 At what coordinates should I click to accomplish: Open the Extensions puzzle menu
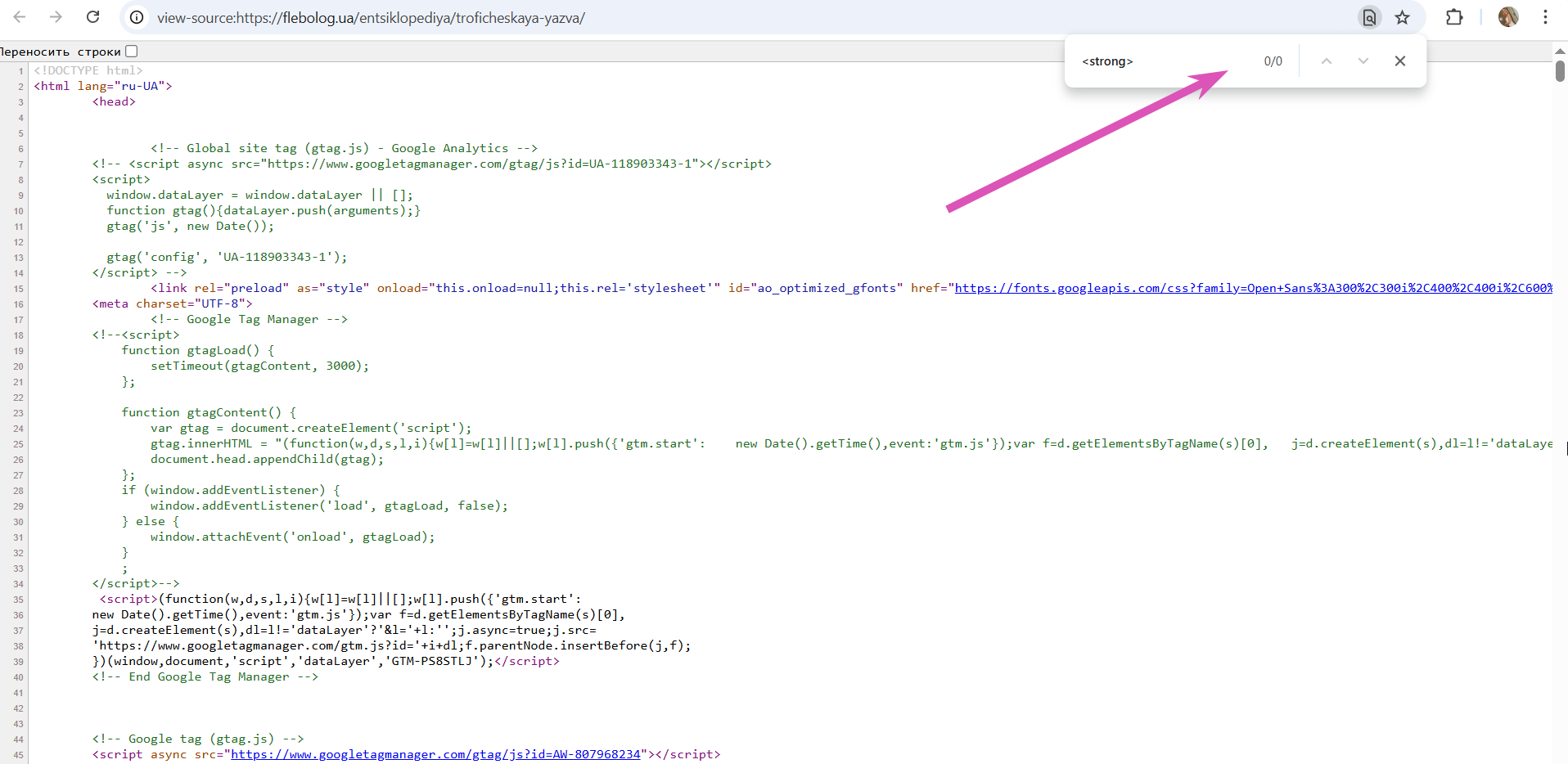1454,17
